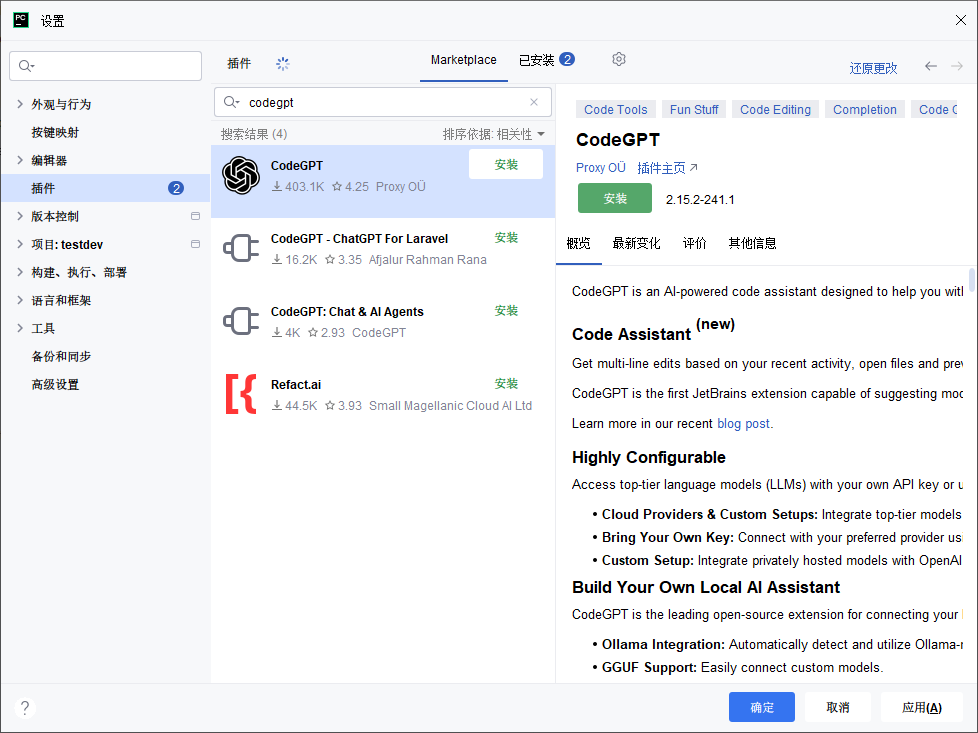The height and width of the screenshot is (733, 978).
Task: Click the 还原更改 link
Action: pyautogui.click(x=873, y=68)
